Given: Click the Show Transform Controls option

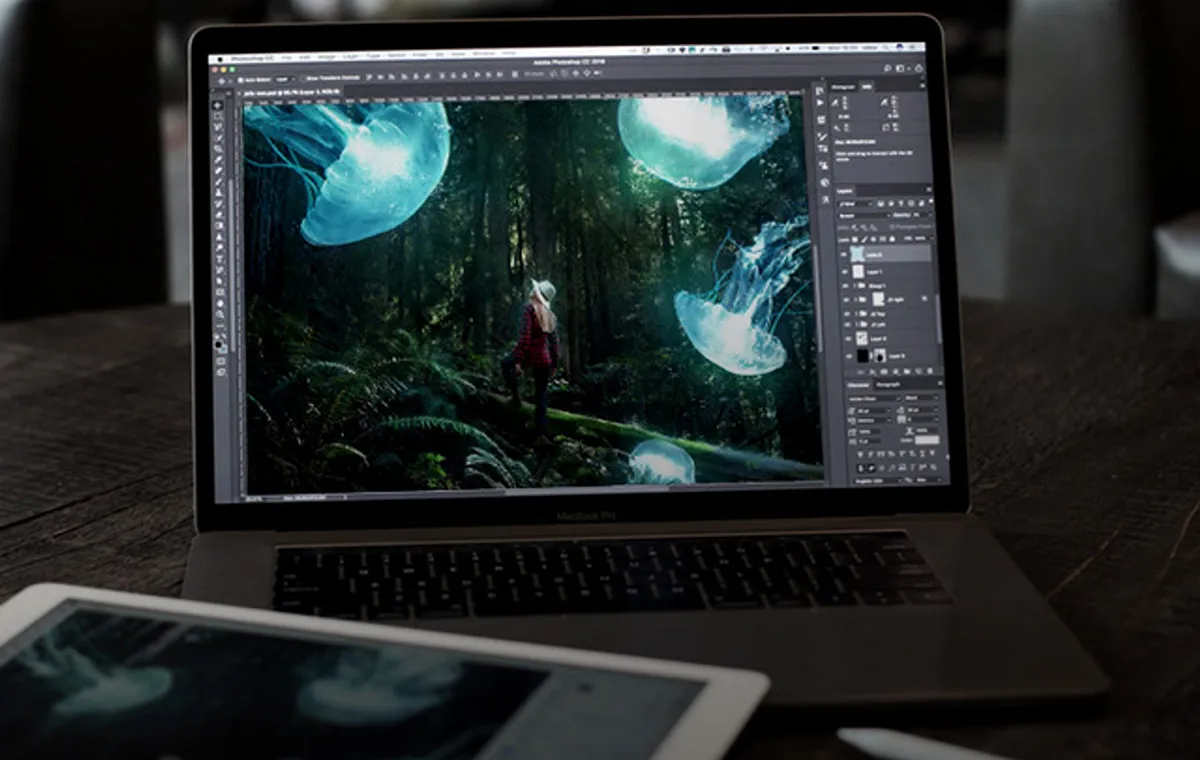Looking at the screenshot, I should [303, 77].
